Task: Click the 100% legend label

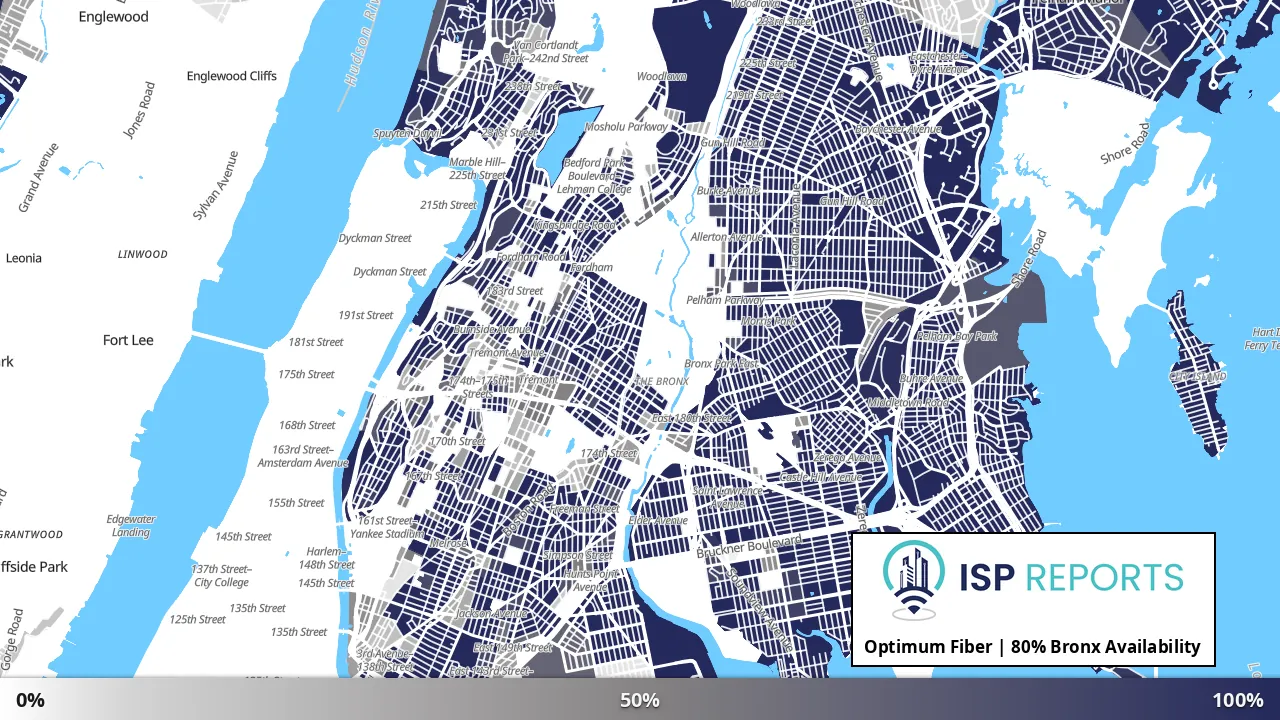Action: tap(1238, 700)
